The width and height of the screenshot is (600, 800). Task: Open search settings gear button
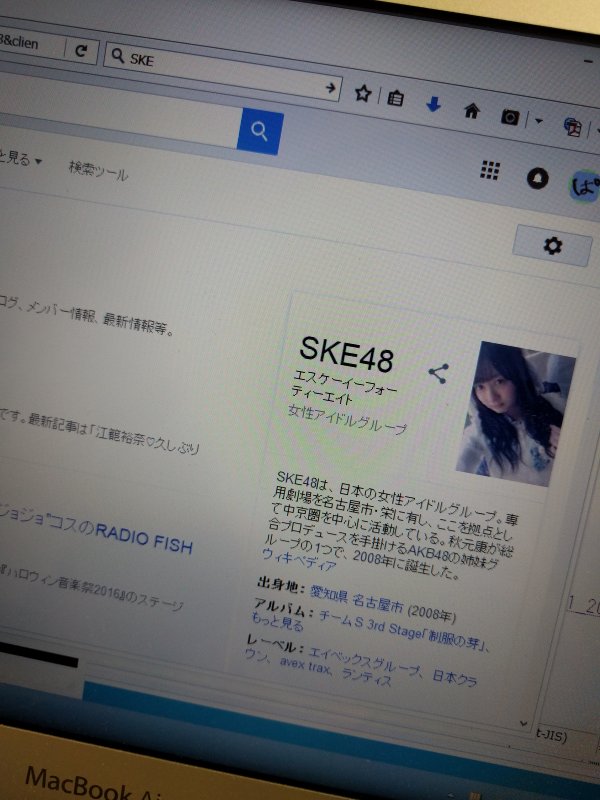552,246
